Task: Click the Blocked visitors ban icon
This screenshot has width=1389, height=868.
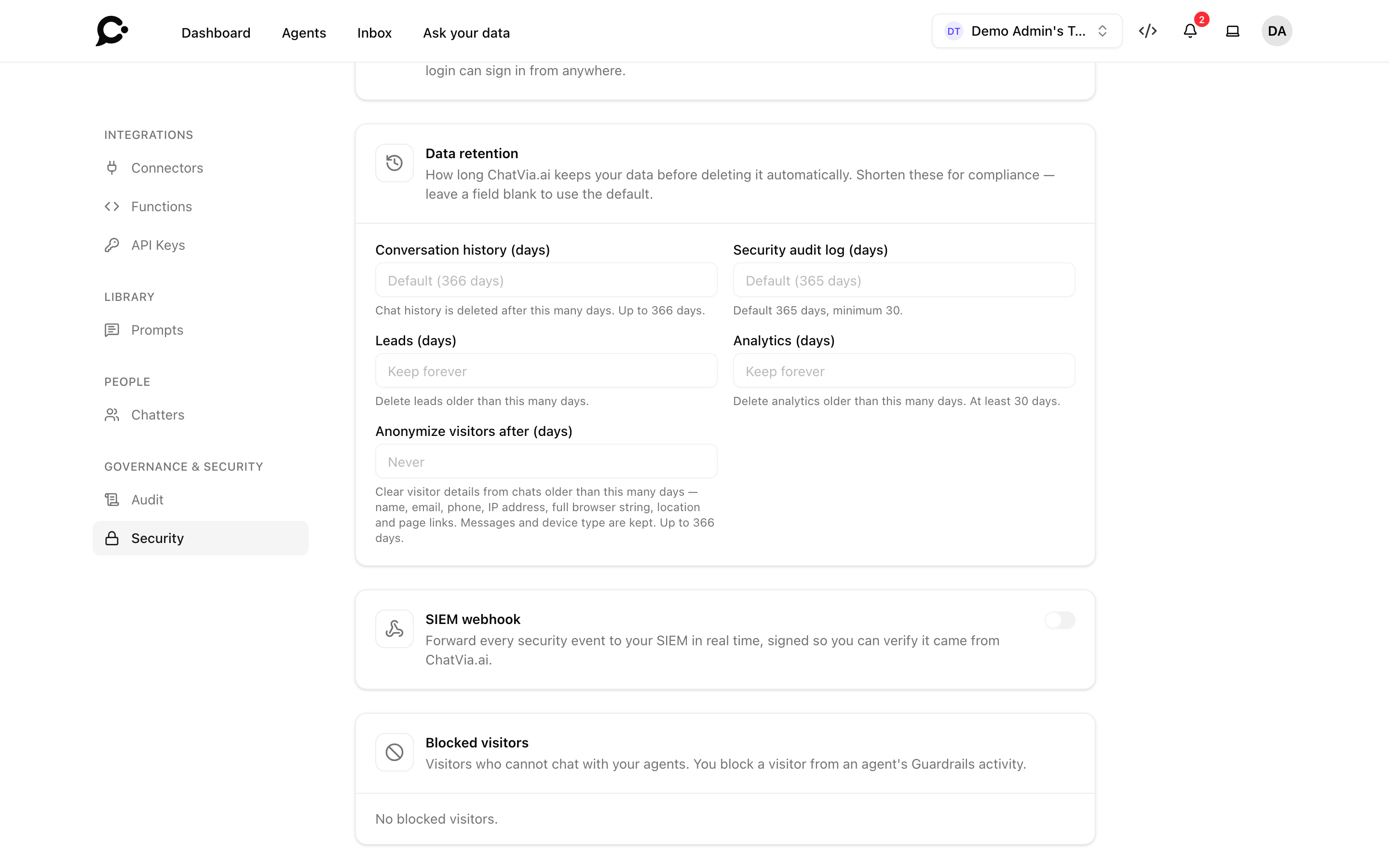Action: coord(395,752)
